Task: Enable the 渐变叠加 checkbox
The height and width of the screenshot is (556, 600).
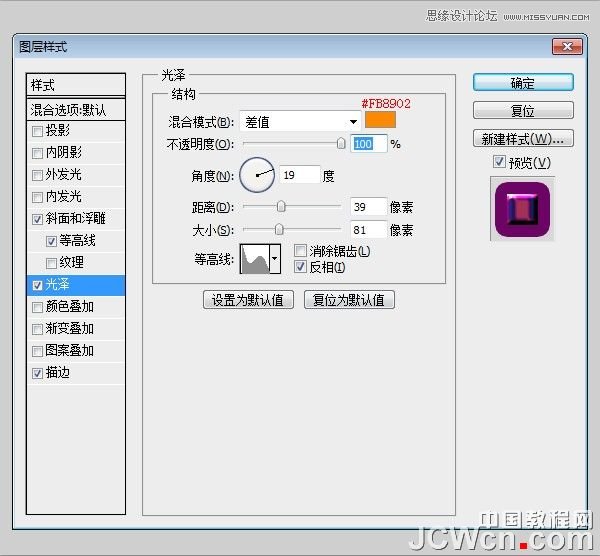Action: pos(37,329)
